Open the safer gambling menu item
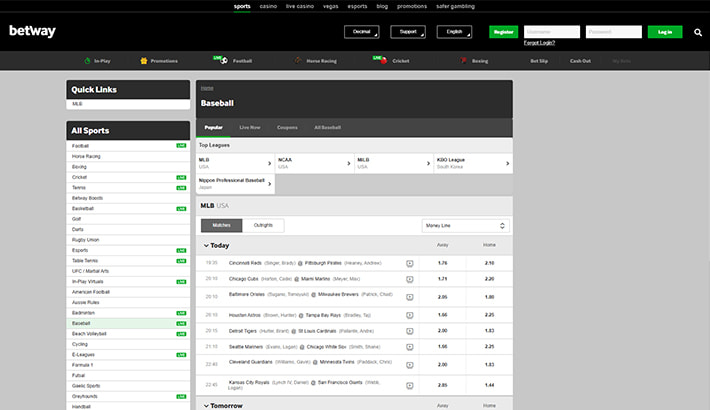The image size is (710, 410). pyautogui.click(x=455, y=6)
